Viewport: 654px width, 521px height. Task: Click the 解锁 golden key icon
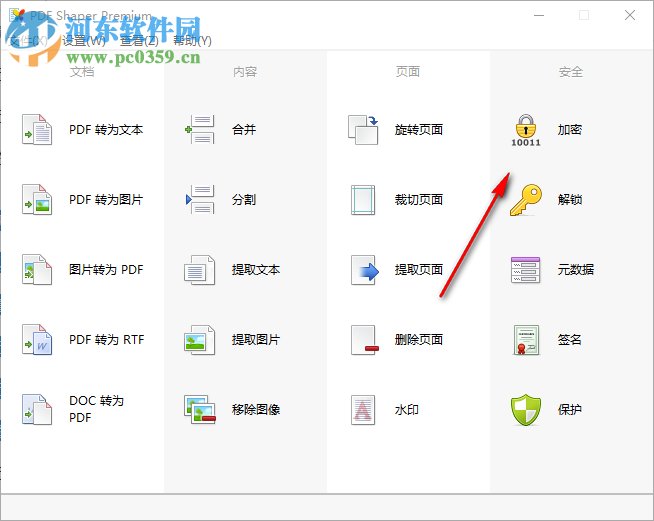click(526, 200)
